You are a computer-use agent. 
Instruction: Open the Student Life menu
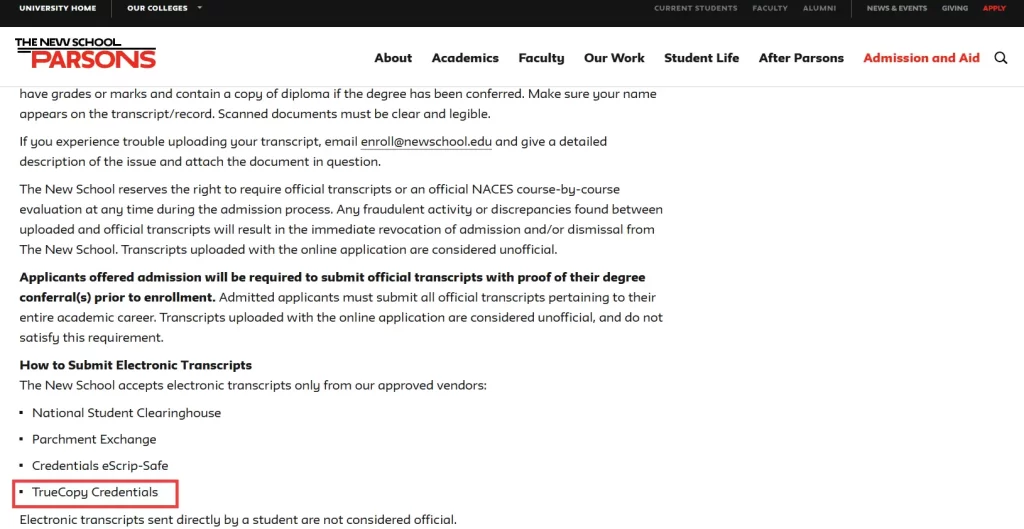click(x=701, y=58)
